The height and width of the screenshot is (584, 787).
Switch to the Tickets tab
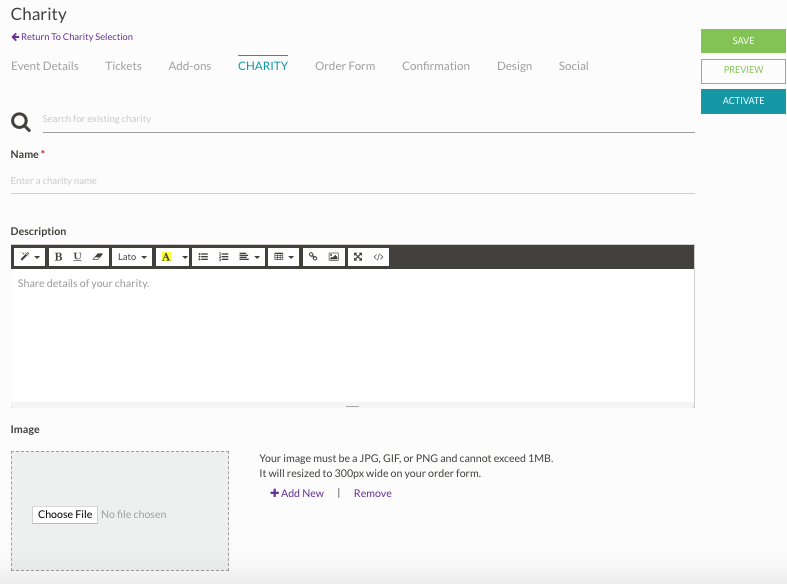123,66
